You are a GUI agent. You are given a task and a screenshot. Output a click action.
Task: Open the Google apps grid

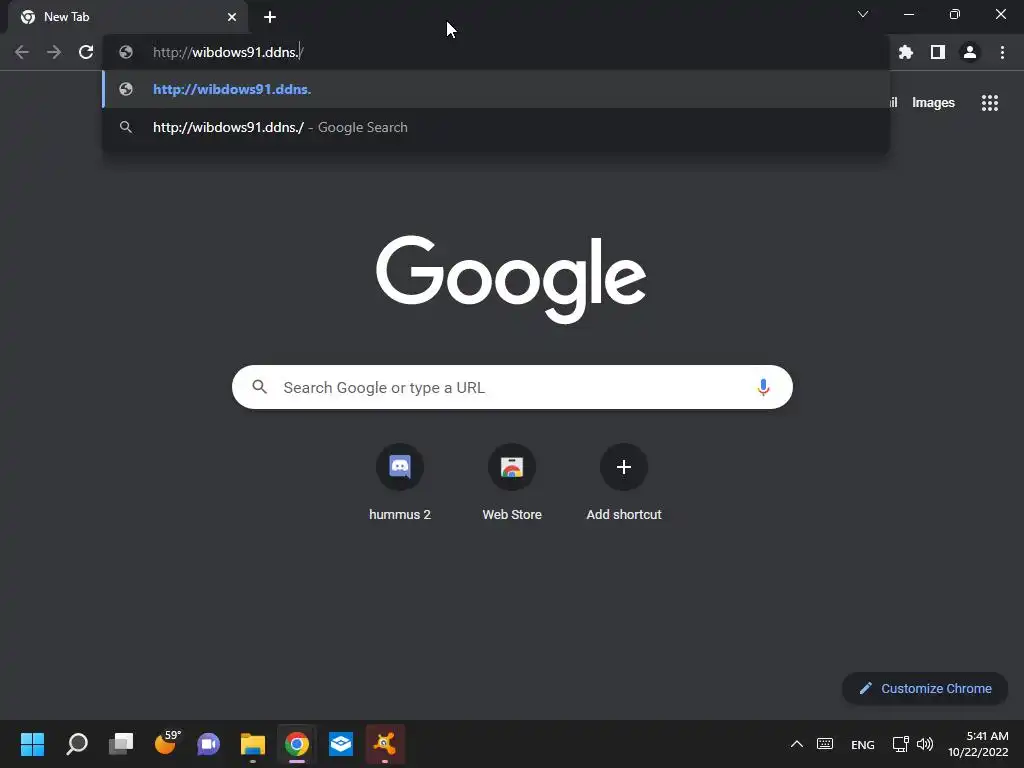coord(989,103)
